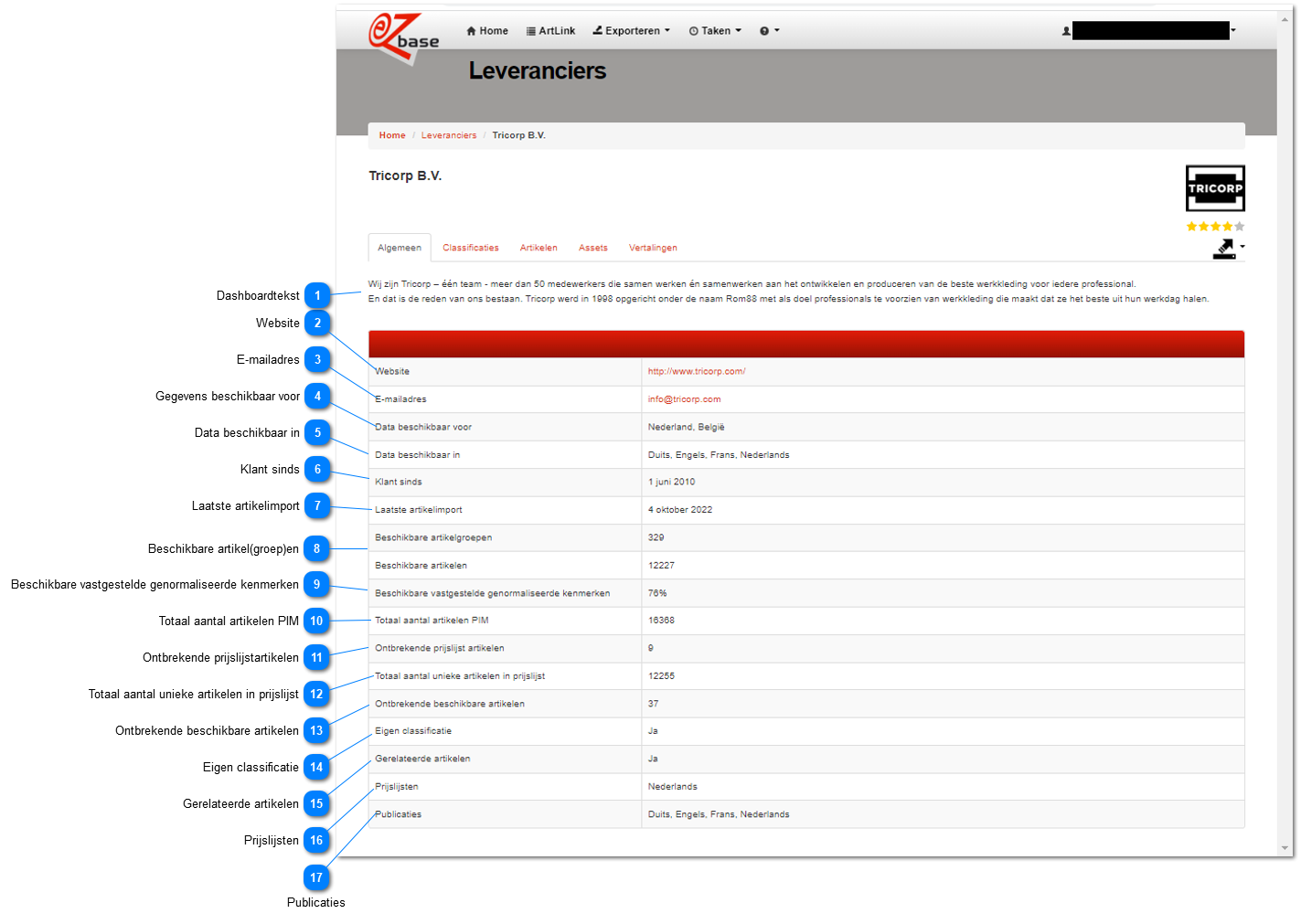Click the 'Beschikbare artikelgroepen' label
This screenshot has width=1301, height=924.
[433, 537]
